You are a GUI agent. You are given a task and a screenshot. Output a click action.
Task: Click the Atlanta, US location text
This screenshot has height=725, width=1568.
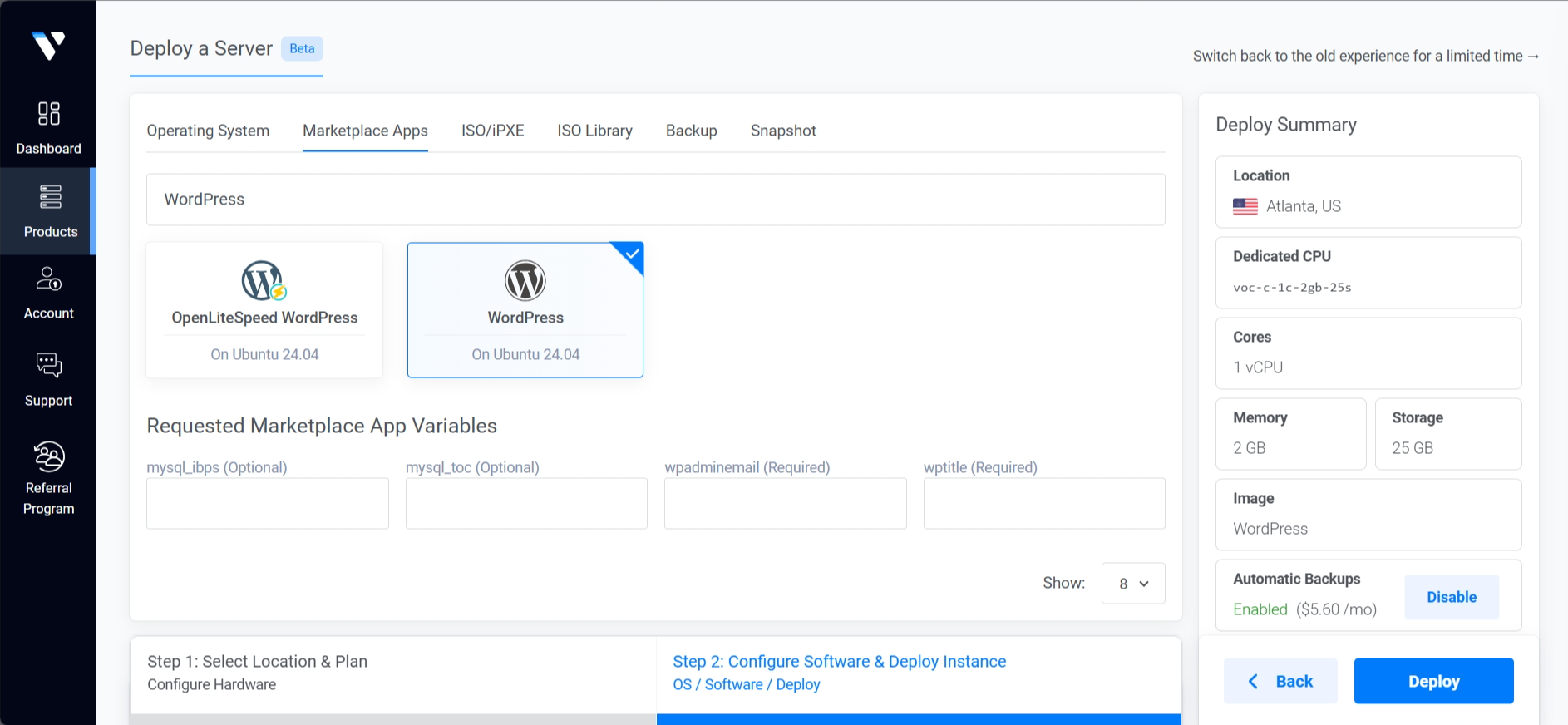[1304, 206]
